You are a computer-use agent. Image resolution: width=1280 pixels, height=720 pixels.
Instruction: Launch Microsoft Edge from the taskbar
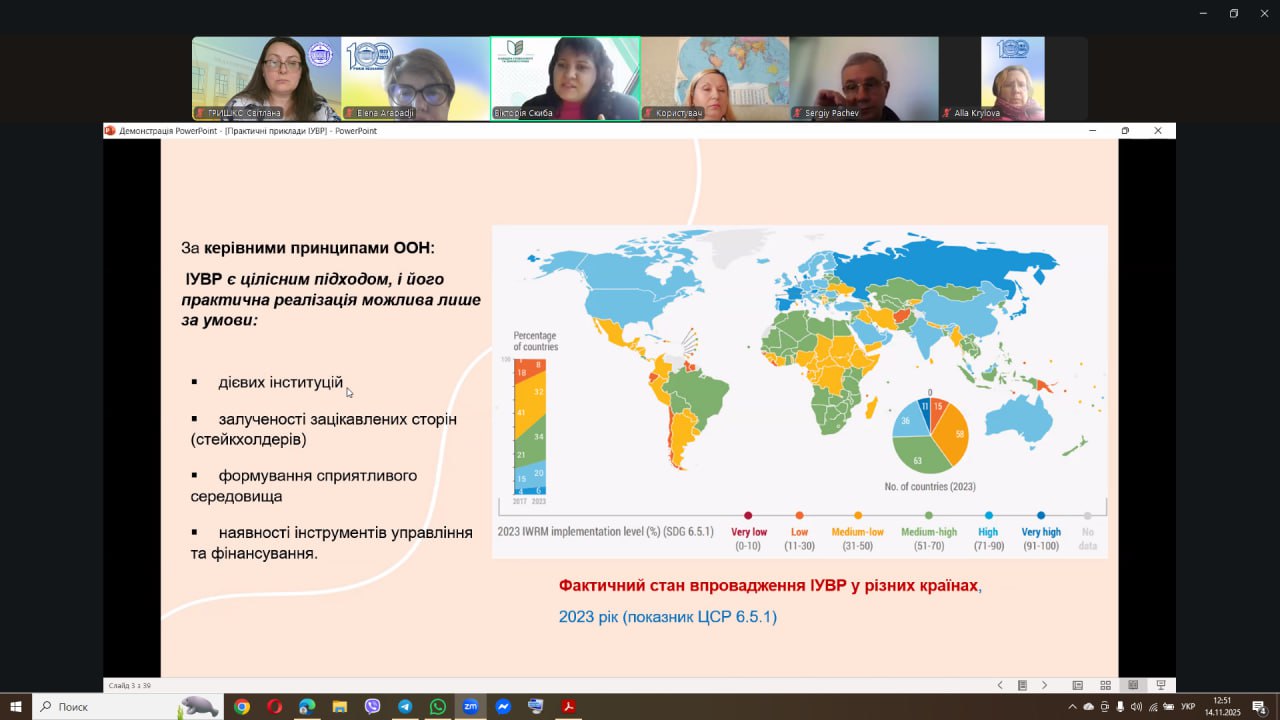[307, 707]
